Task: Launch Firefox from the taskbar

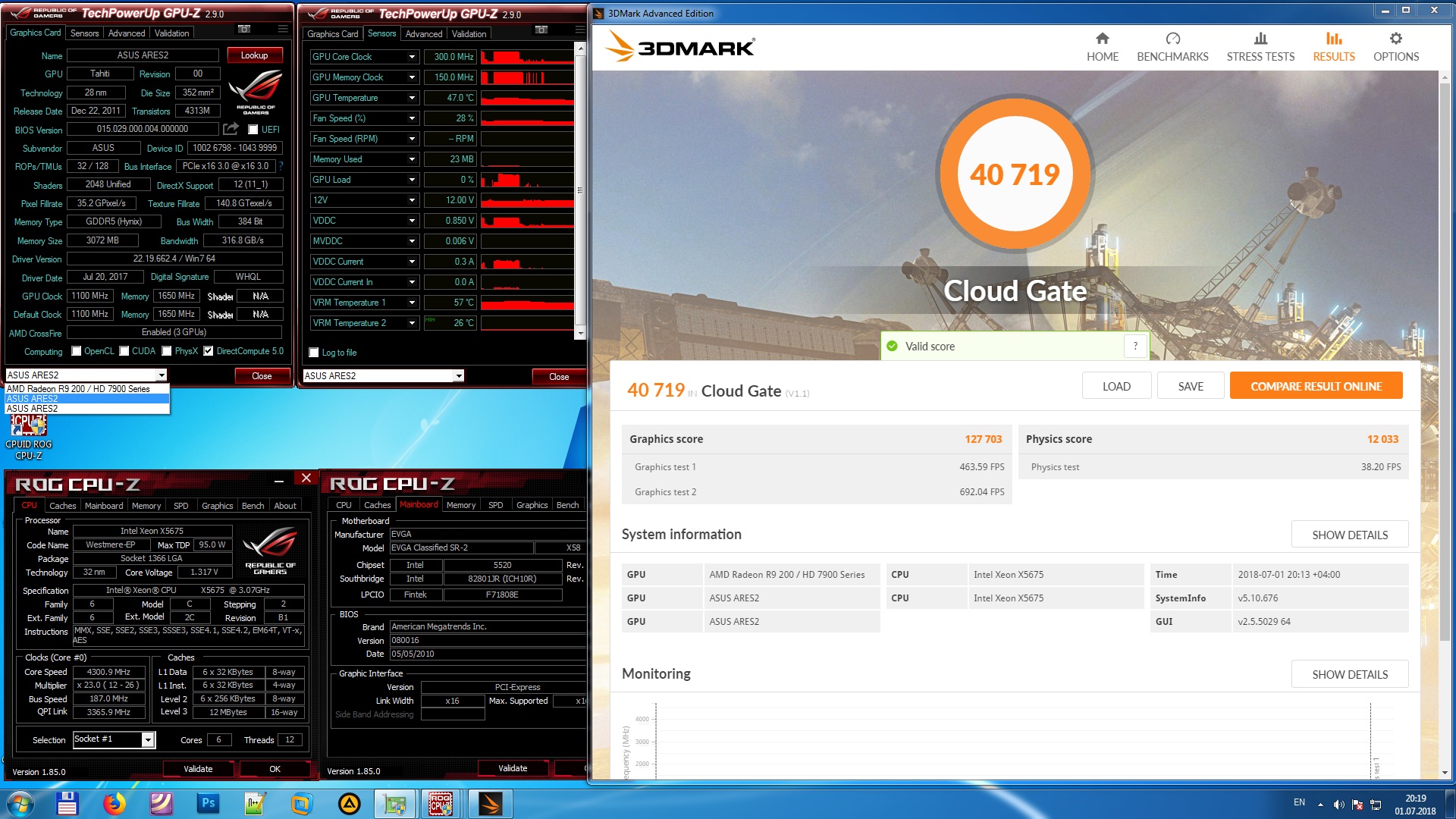Action: tap(115, 803)
